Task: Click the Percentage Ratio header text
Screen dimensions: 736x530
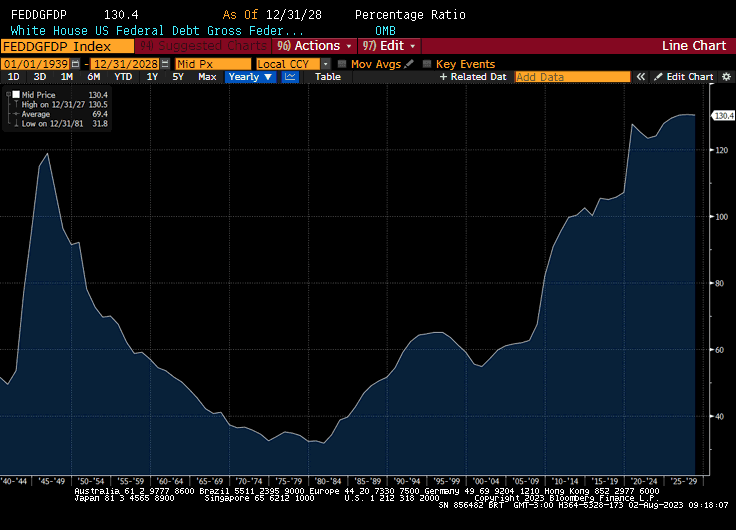Action: 410,15
